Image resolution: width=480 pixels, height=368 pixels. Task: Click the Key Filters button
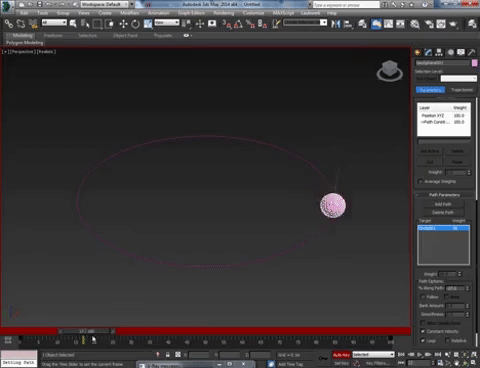[x=378, y=363]
